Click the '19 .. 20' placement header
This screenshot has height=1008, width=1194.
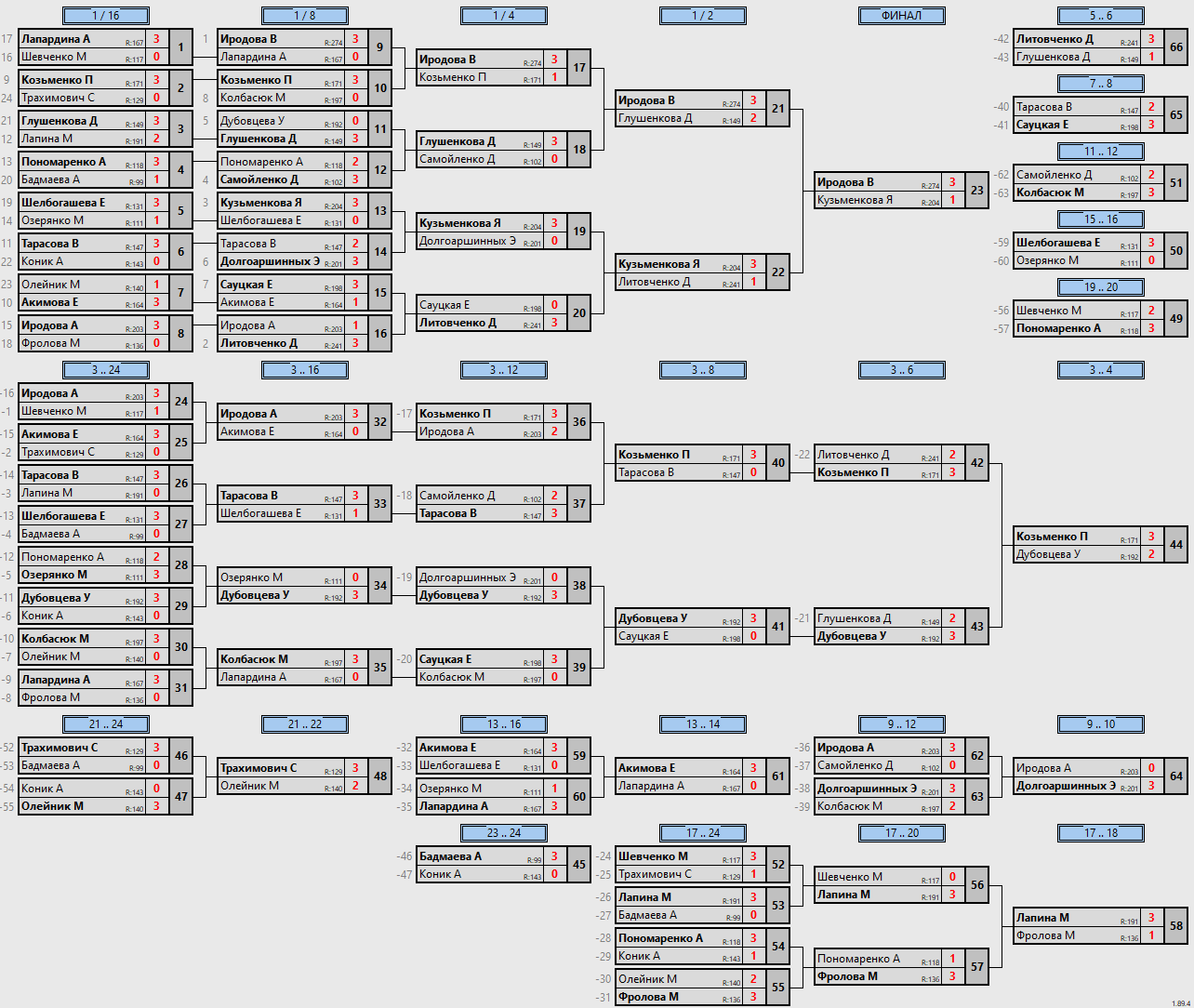[1101, 287]
